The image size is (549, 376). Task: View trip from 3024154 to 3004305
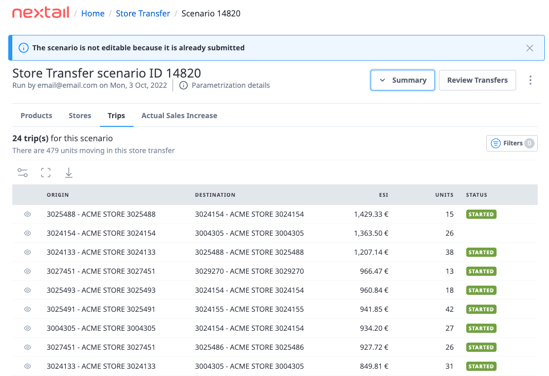pos(27,233)
